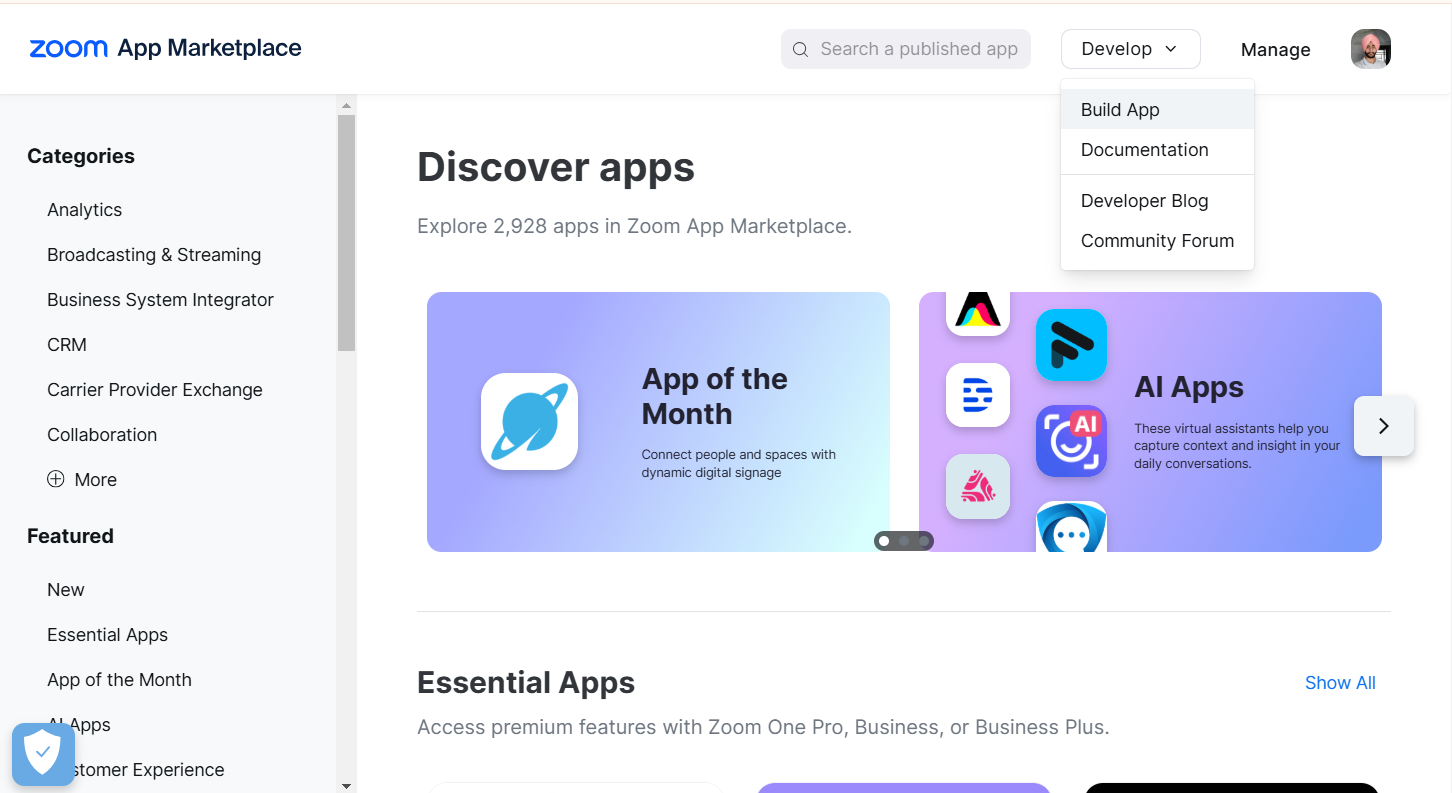Click the Zoom App Marketplace logo
The width and height of the screenshot is (1452, 793).
[x=165, y=48]
